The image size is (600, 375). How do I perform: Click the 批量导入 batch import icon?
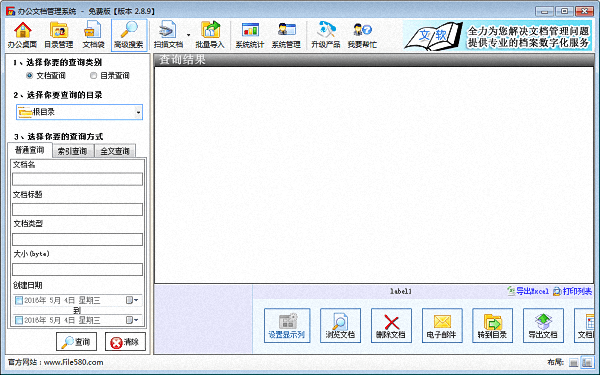(x=210, y=35)
